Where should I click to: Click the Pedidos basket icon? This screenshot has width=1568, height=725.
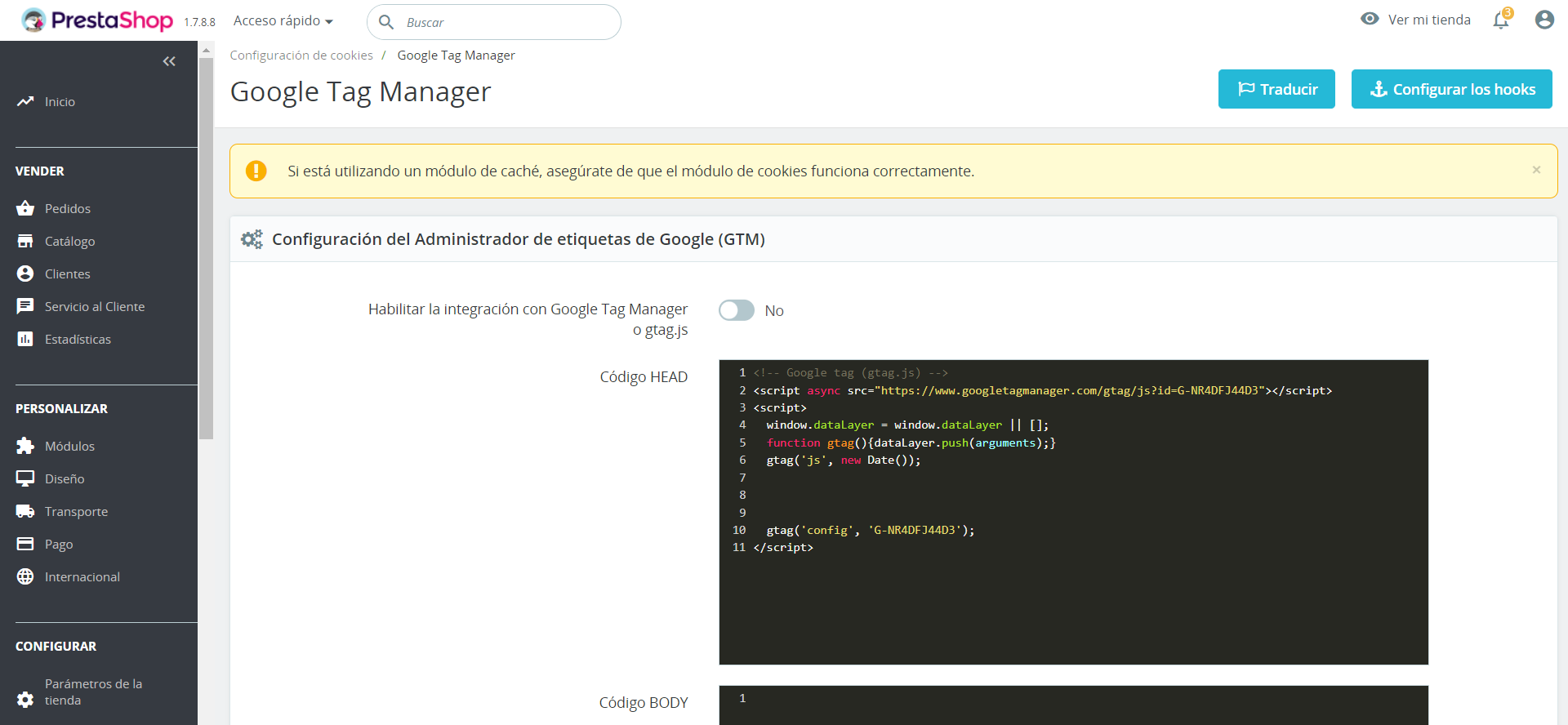click(x=25, y=208)
